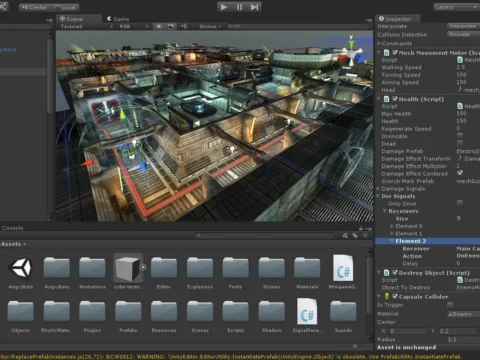The height and width of the screenshot is (360, 480).
Task: Open the RGB render mode dropdown
Action: [133, 26]
